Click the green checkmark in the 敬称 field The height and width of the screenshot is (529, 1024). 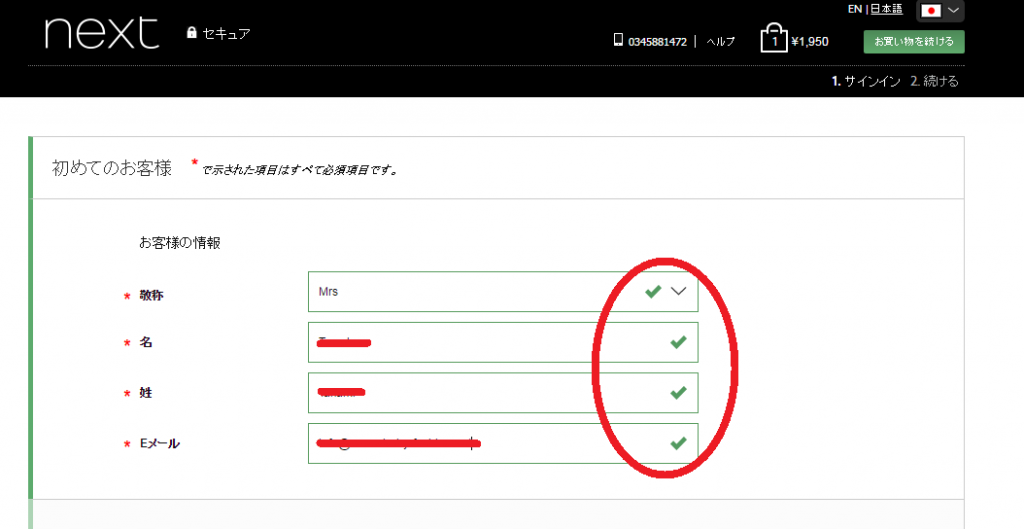(x=653, y=291)
